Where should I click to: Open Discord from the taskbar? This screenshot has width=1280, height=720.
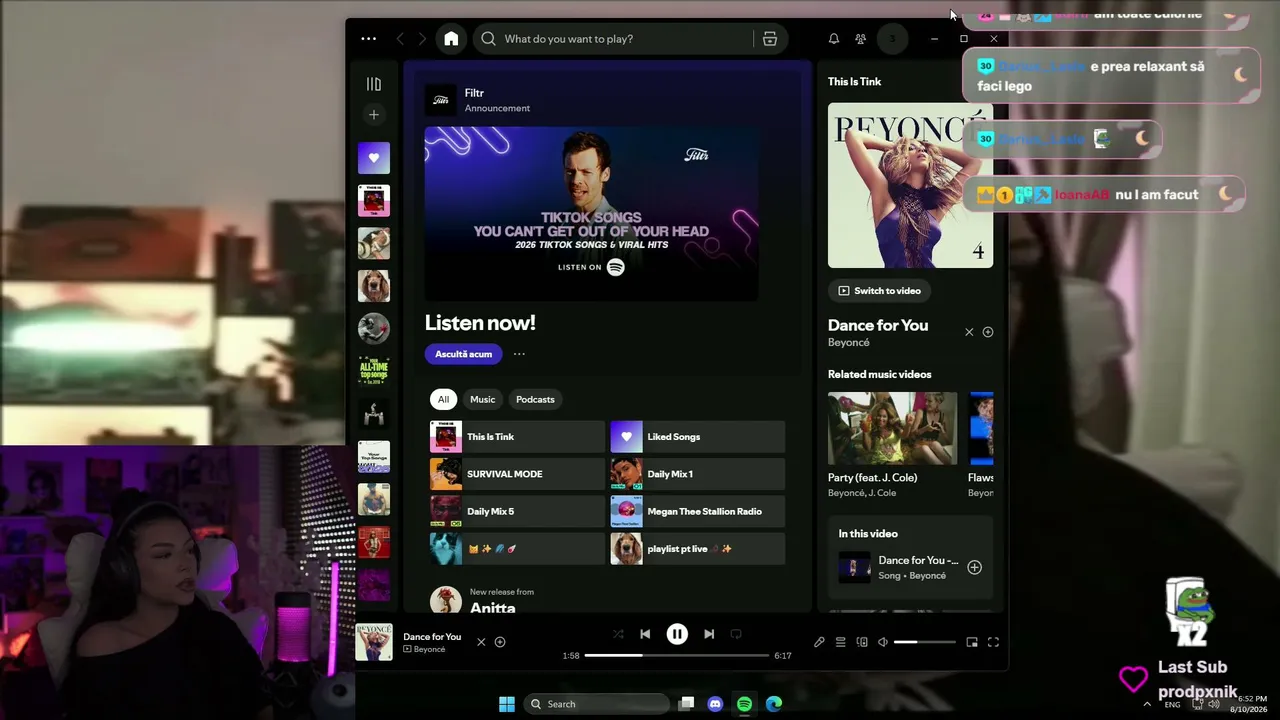[715, 704]
